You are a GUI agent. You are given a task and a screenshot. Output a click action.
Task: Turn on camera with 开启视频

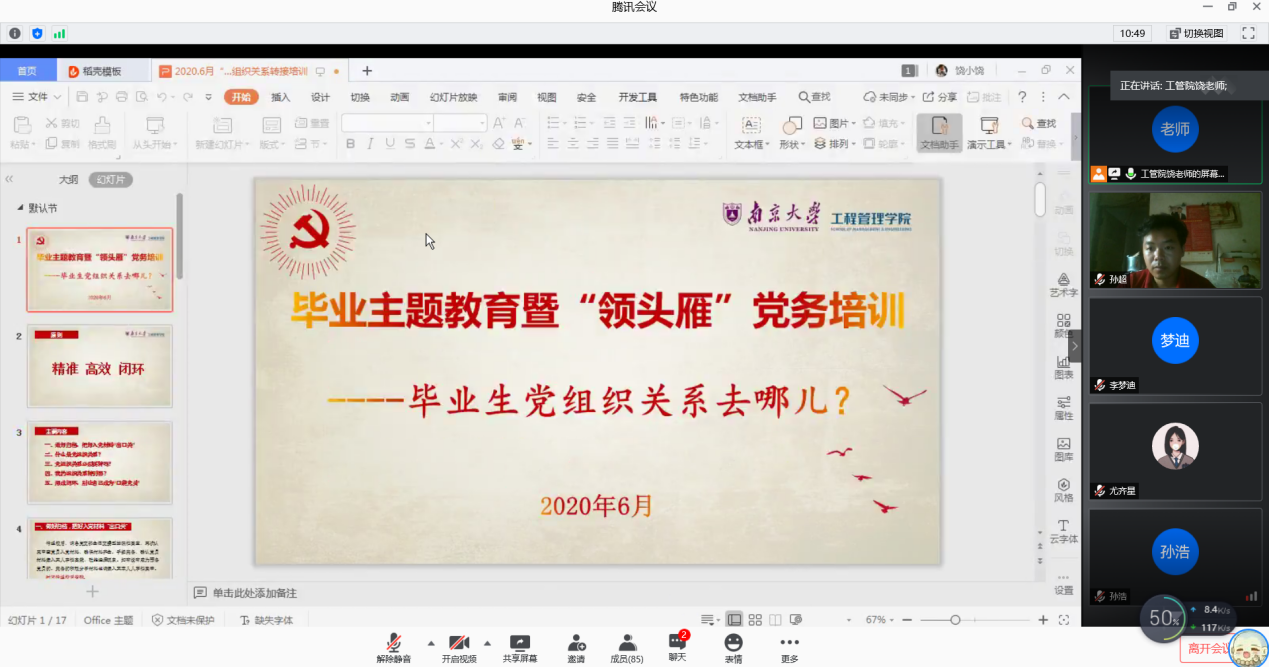pos(459,643)
